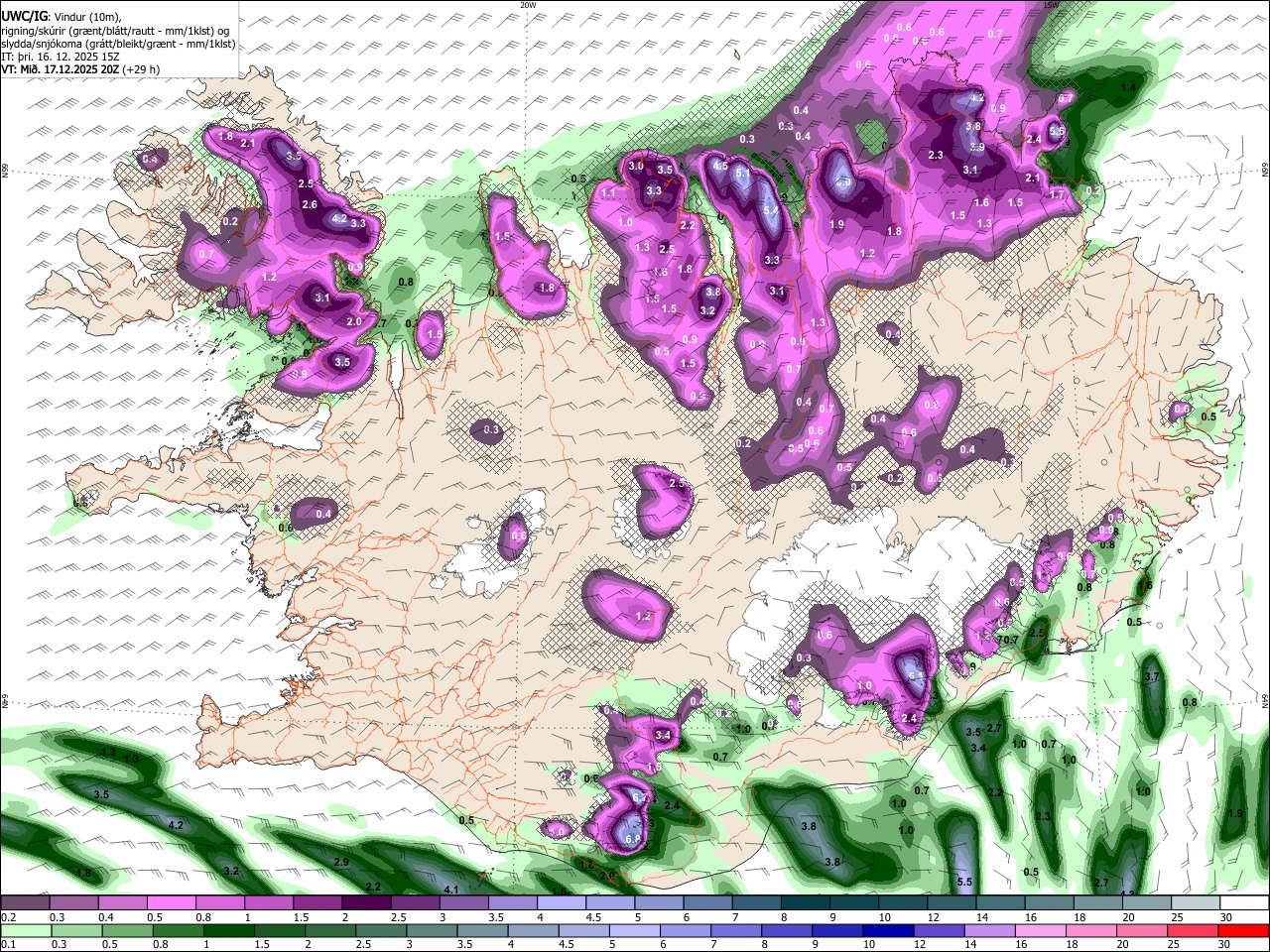This screenshot has height=952, width=1270.
Task: Click the 4.1 rain value near the bottom
Action: coord(450,890)
